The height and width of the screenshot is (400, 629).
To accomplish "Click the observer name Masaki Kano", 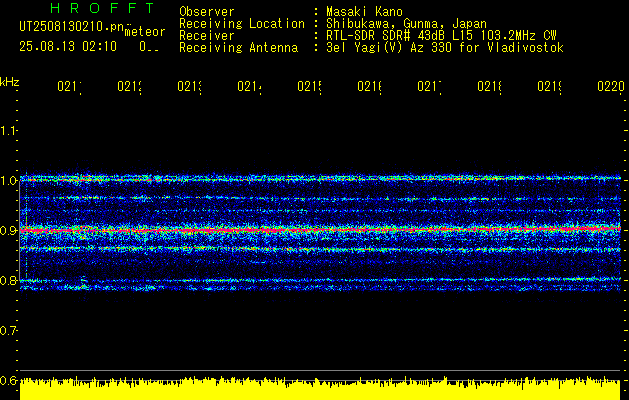I will click(364, 12).
